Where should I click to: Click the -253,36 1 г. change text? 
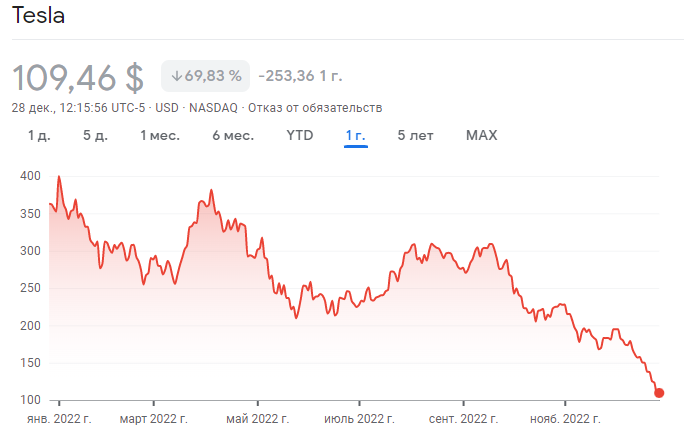[301, 76]
